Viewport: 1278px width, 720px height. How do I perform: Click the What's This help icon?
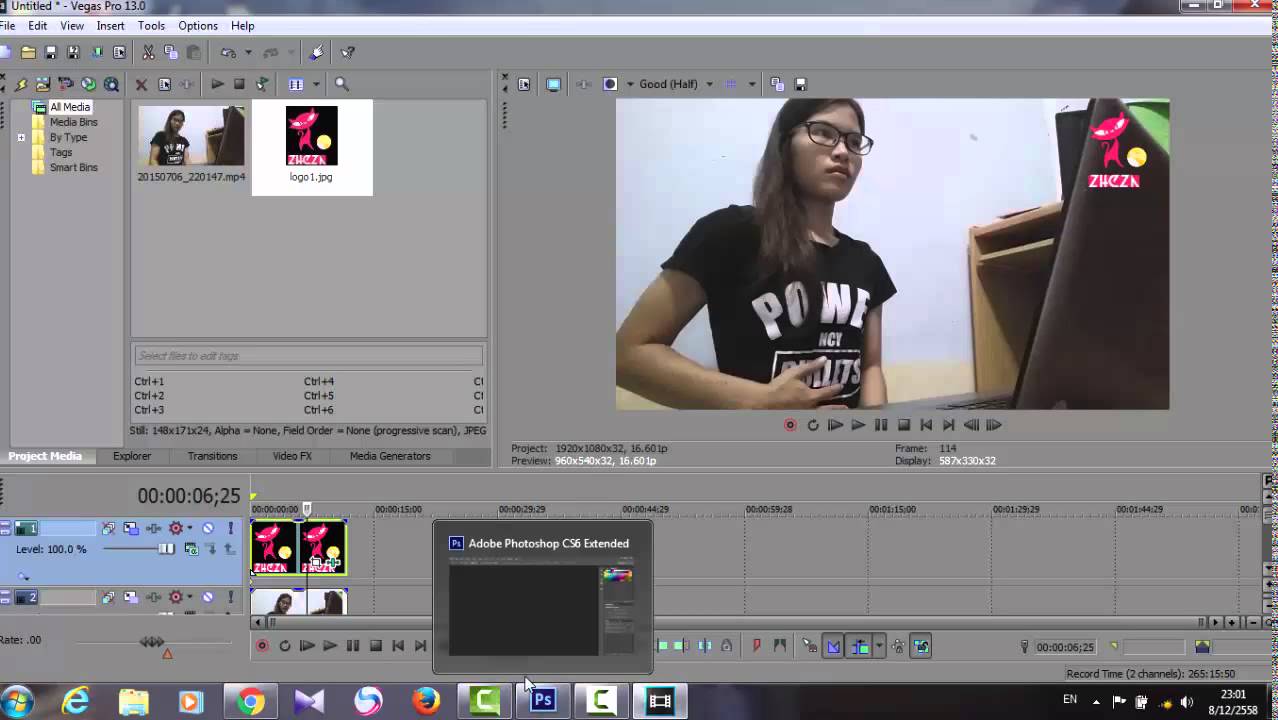tap(347, 53)
